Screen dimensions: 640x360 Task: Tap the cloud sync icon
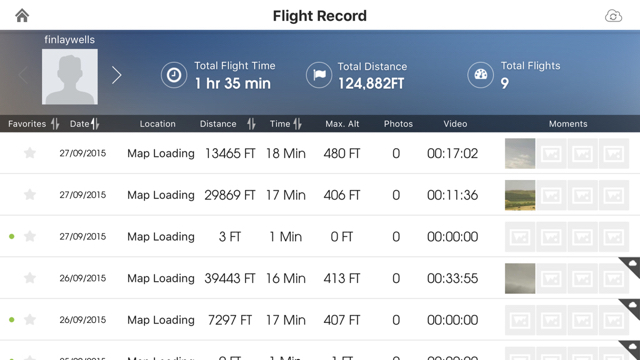click(x=613, y=16)
